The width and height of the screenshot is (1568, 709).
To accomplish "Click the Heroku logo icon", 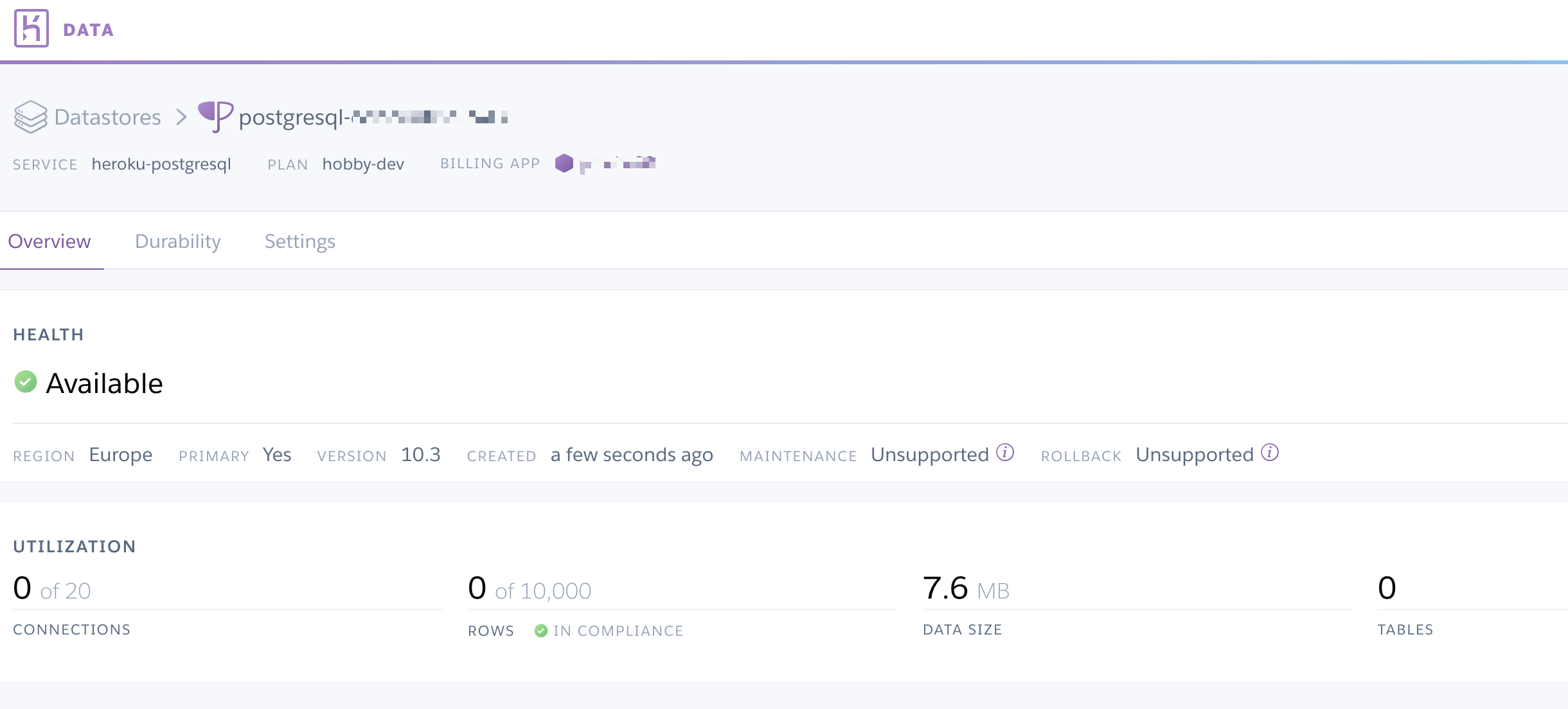I will (31, 28).
